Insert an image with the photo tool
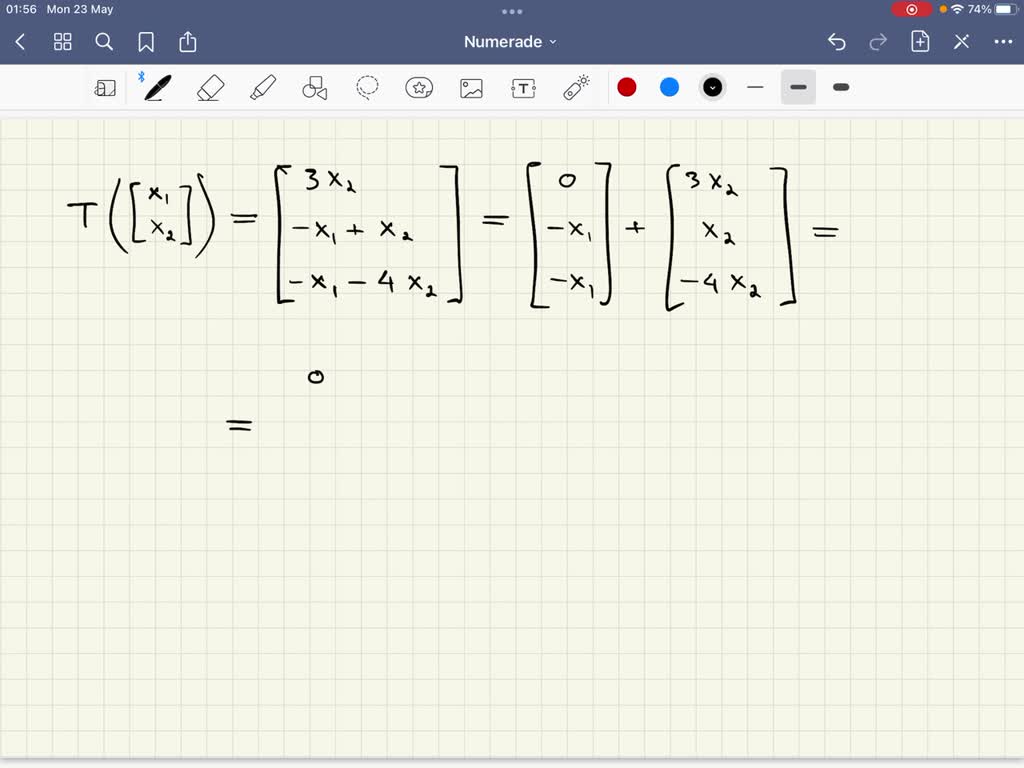The image size is (1024, 768). pos(471,87)
